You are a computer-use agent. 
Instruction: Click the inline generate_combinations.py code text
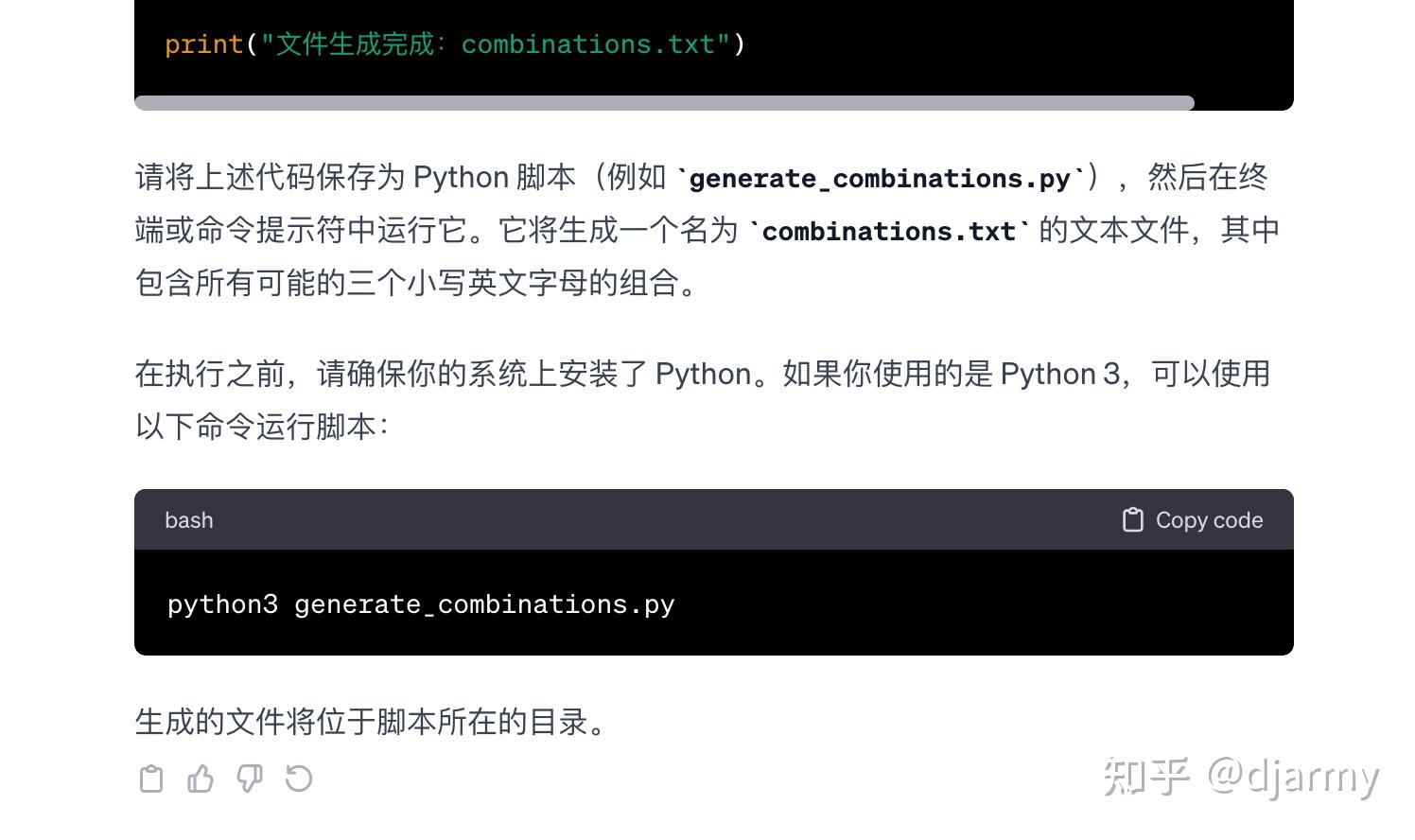880,179
